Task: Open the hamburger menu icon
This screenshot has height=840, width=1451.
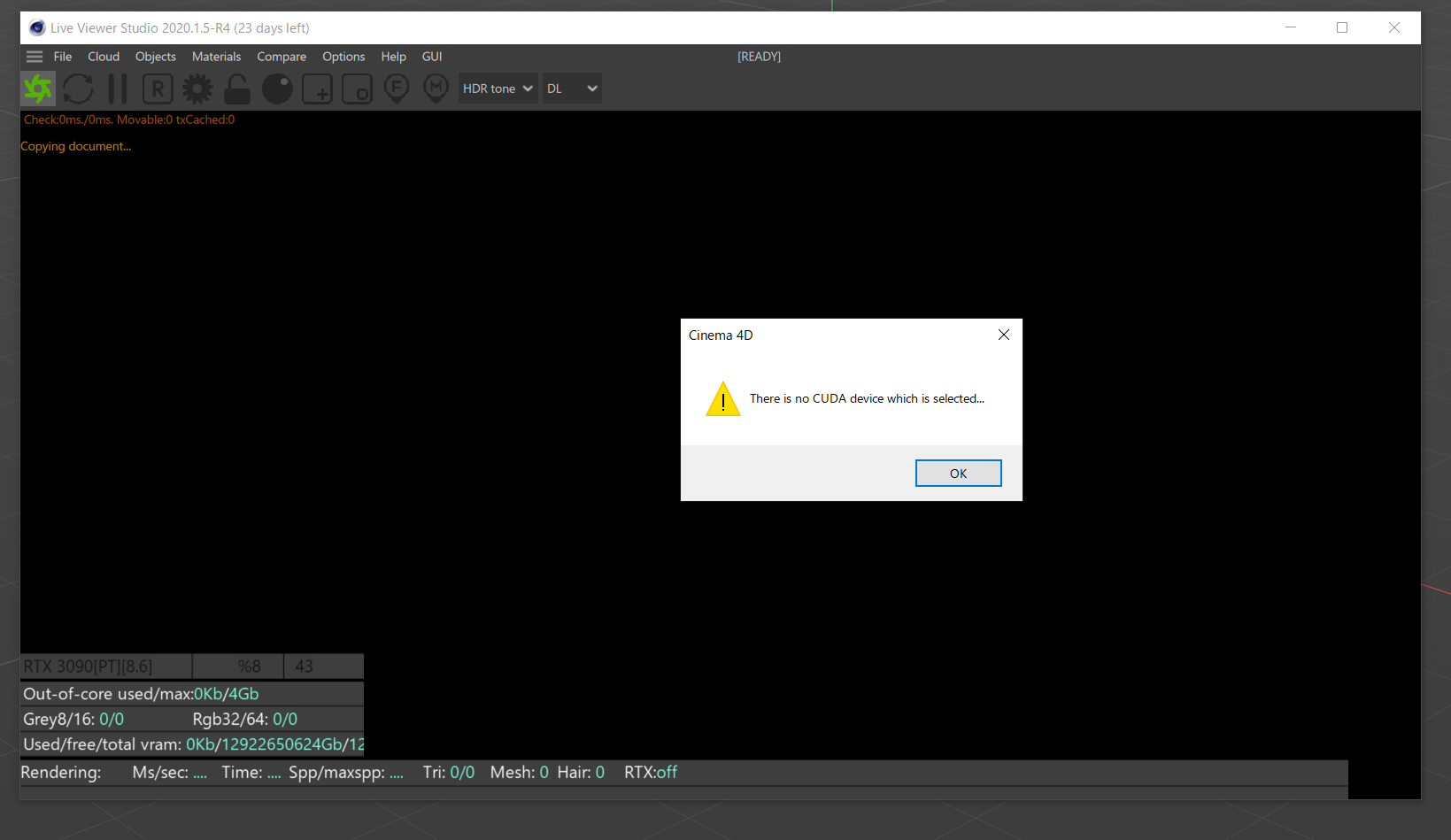Action: (35, 57)
